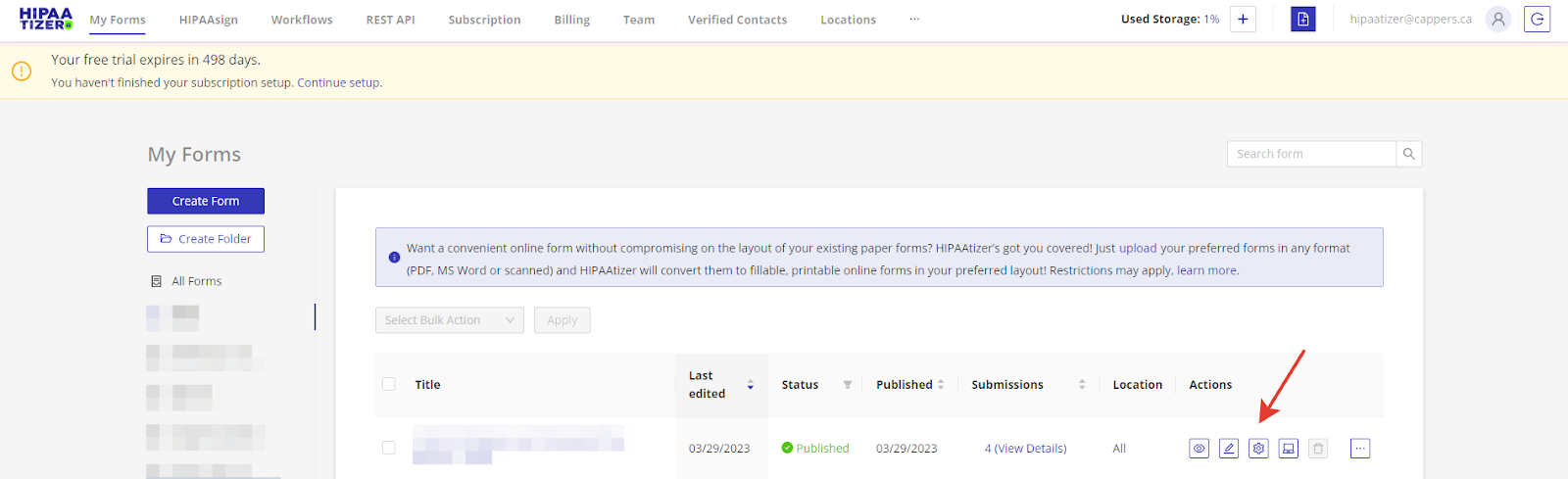1568x479 pixels.
Task: Open the Workflows menu item
Action: point(302,20)
